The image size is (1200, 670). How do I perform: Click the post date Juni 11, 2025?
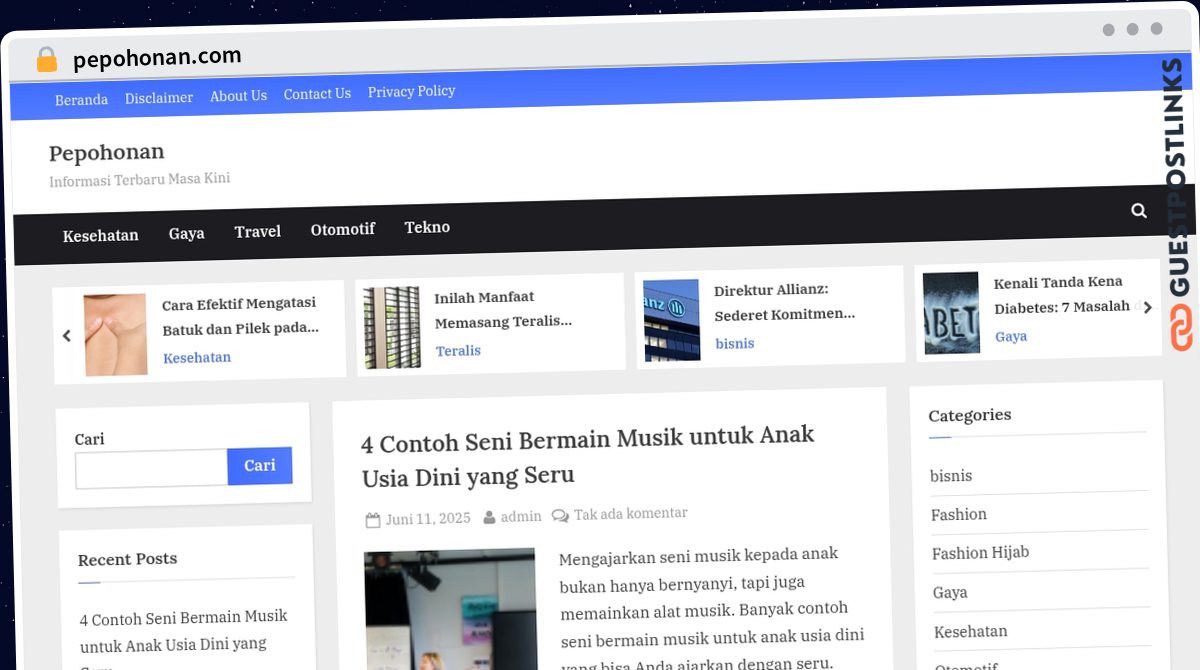(428, 518)
